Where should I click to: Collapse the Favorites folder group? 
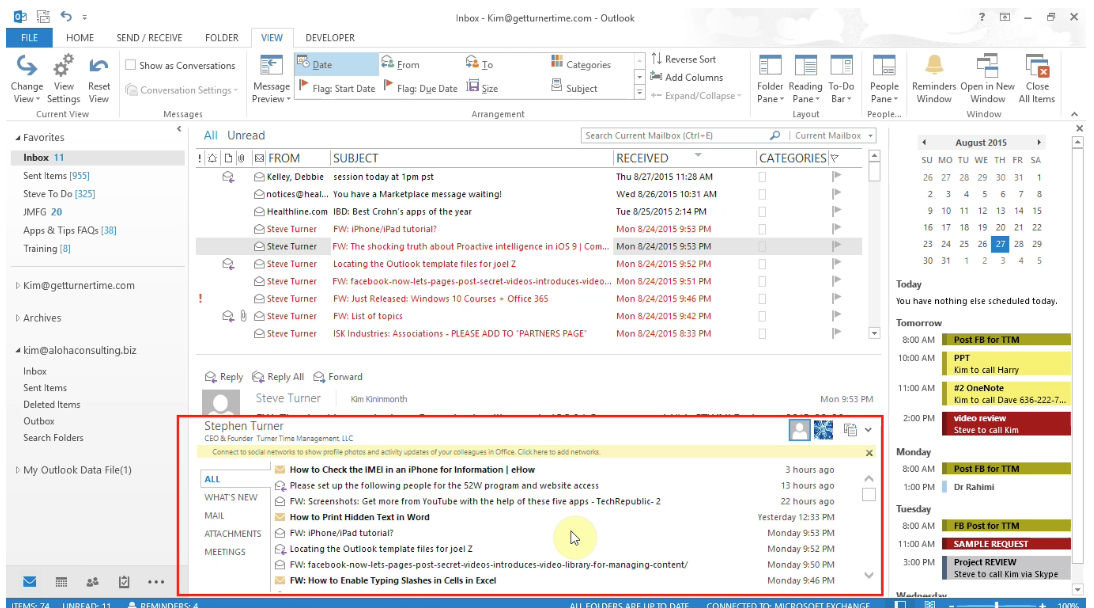pyautogui.click(x=17, y=138)
